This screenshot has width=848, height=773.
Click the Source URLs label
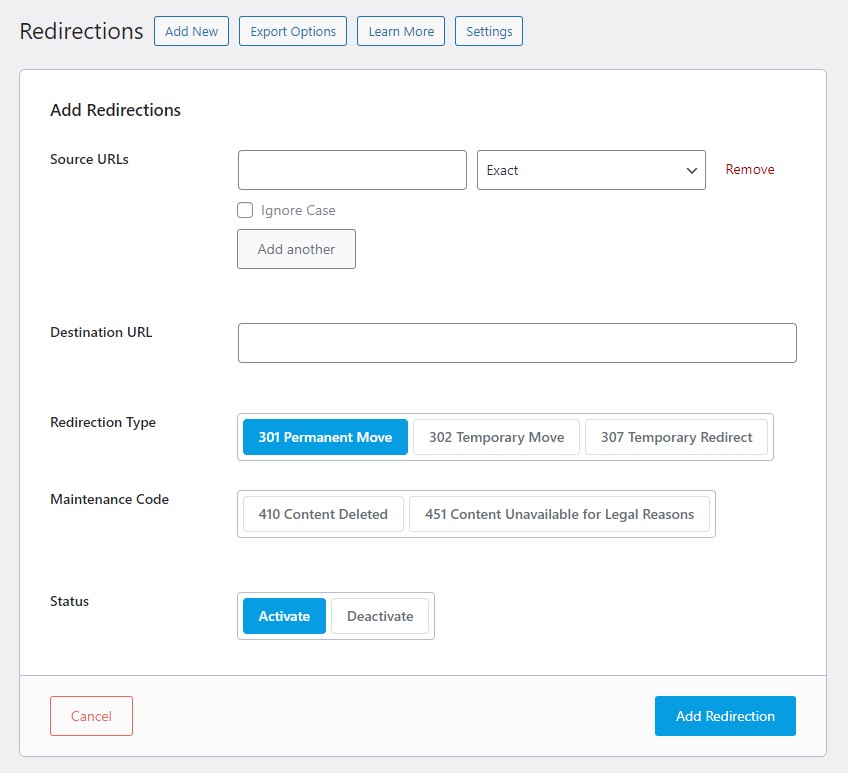click(89, 159)
